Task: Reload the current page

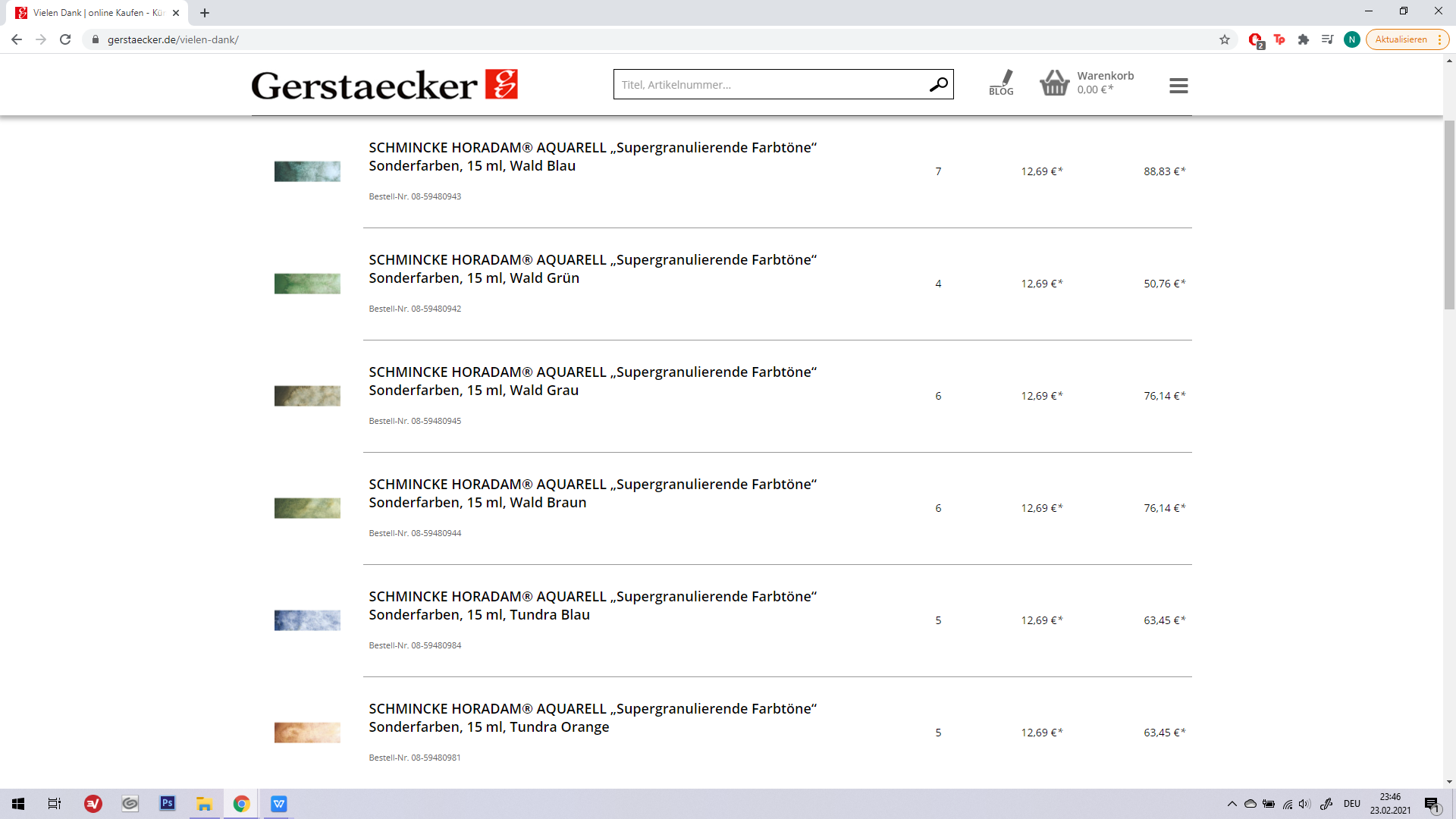Action: tap(65, 39)
